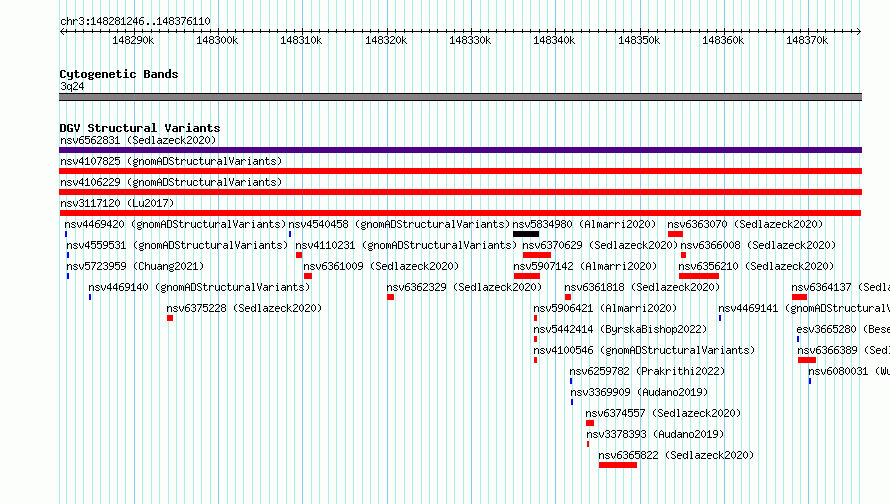The image size is (890, 504).
Task: Open nsv5834980 (Almarri2020) label
Action: coord(584,224)
